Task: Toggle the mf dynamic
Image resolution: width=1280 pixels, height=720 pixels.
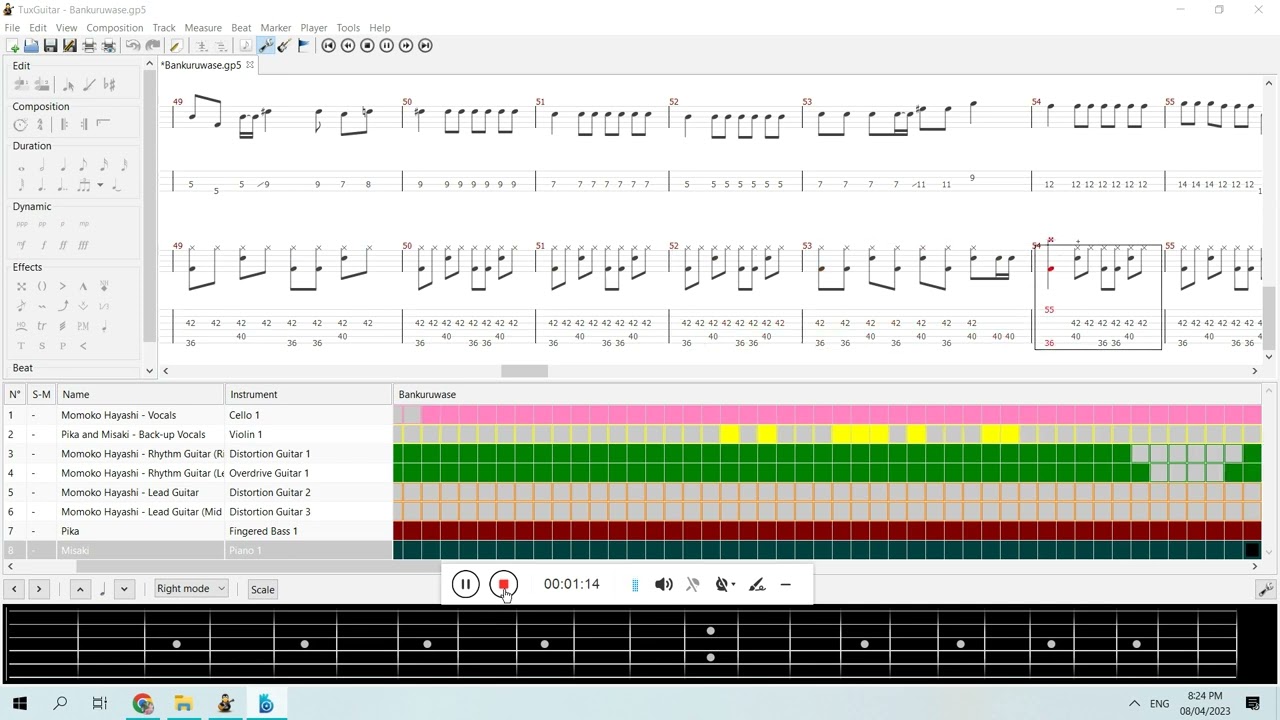Action: (21, 245)
